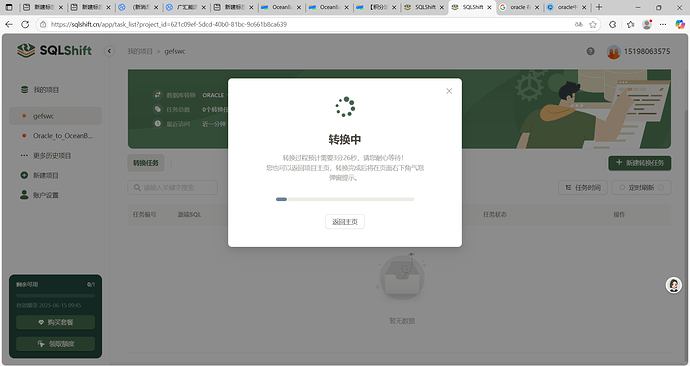
Task: Open the Oracle_to_OceanB... project
Action: pyautogui.click(x=55, y=135)
